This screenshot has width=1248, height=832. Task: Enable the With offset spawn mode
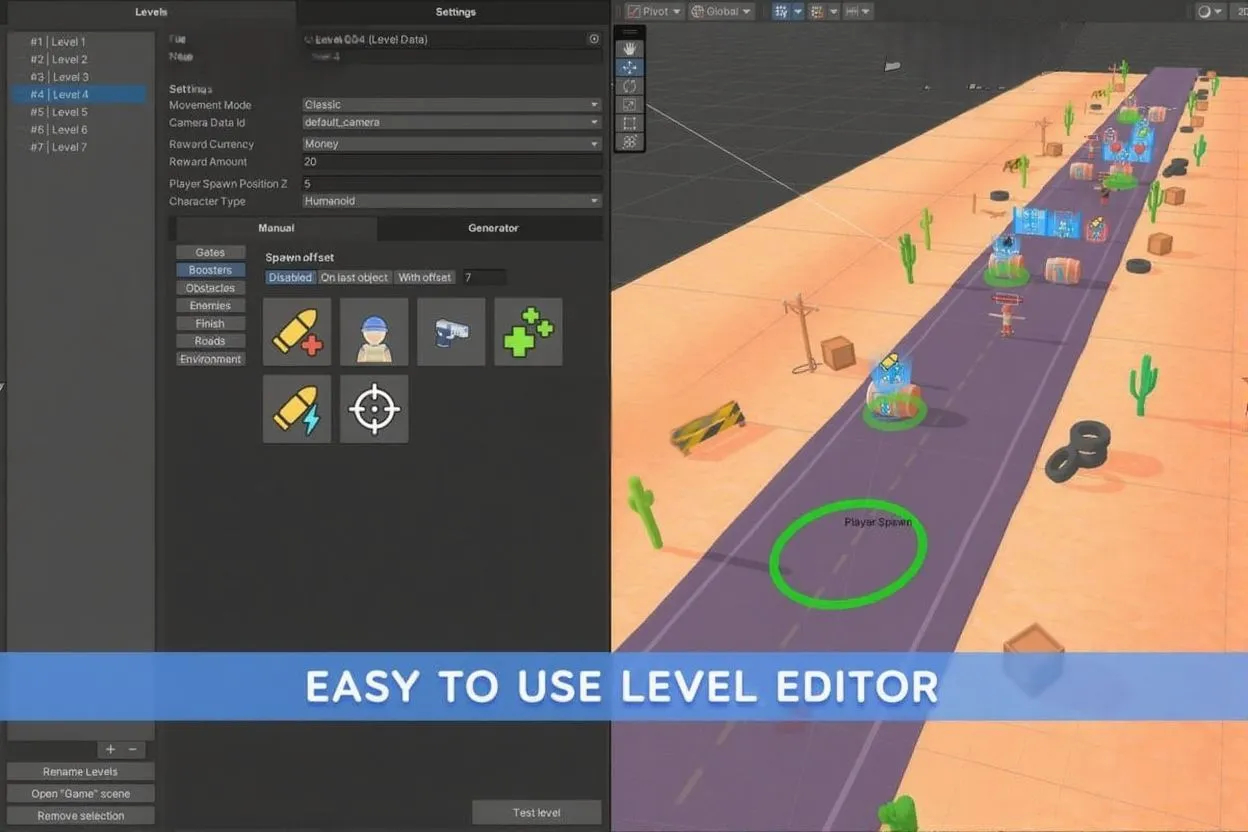point(424,277)
